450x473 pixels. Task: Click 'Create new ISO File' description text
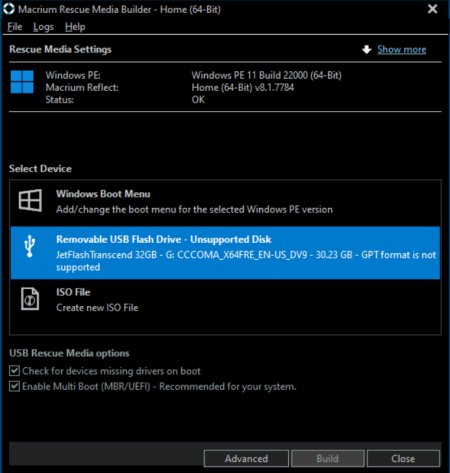pos(97,308)
